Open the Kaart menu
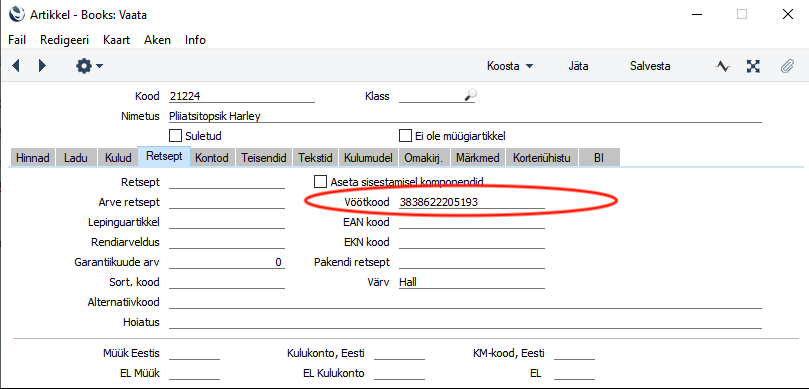The image size is (809, 389). [117, 40]
